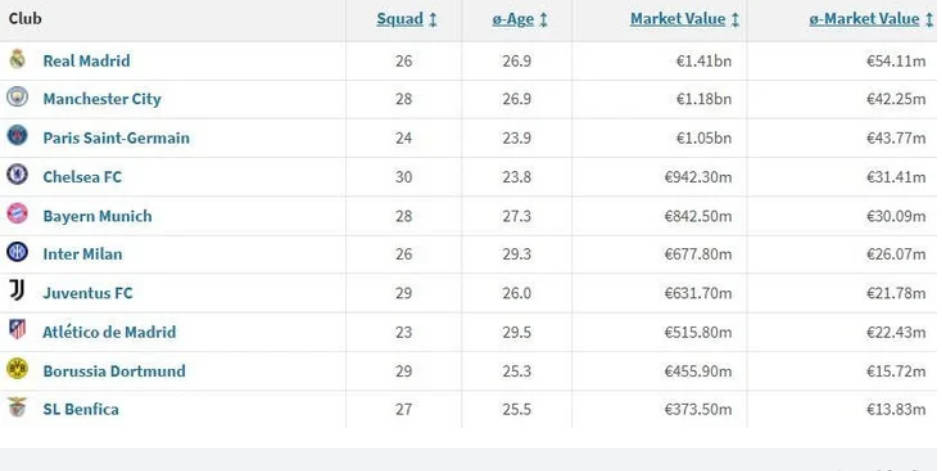Sort table by Squad column
Image resolution: width=942 pixels, height=471 pixels.
(407, 19)
